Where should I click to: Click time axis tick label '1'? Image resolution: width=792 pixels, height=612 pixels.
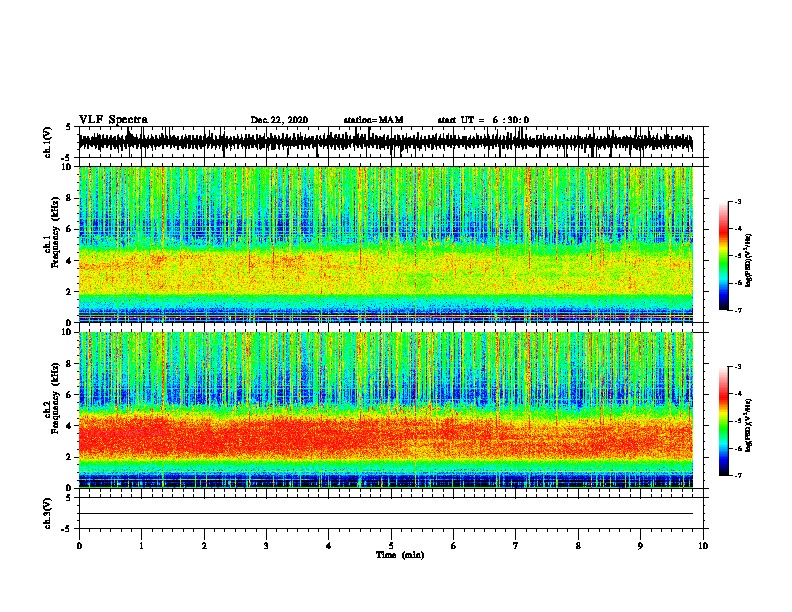pos(141,546)
